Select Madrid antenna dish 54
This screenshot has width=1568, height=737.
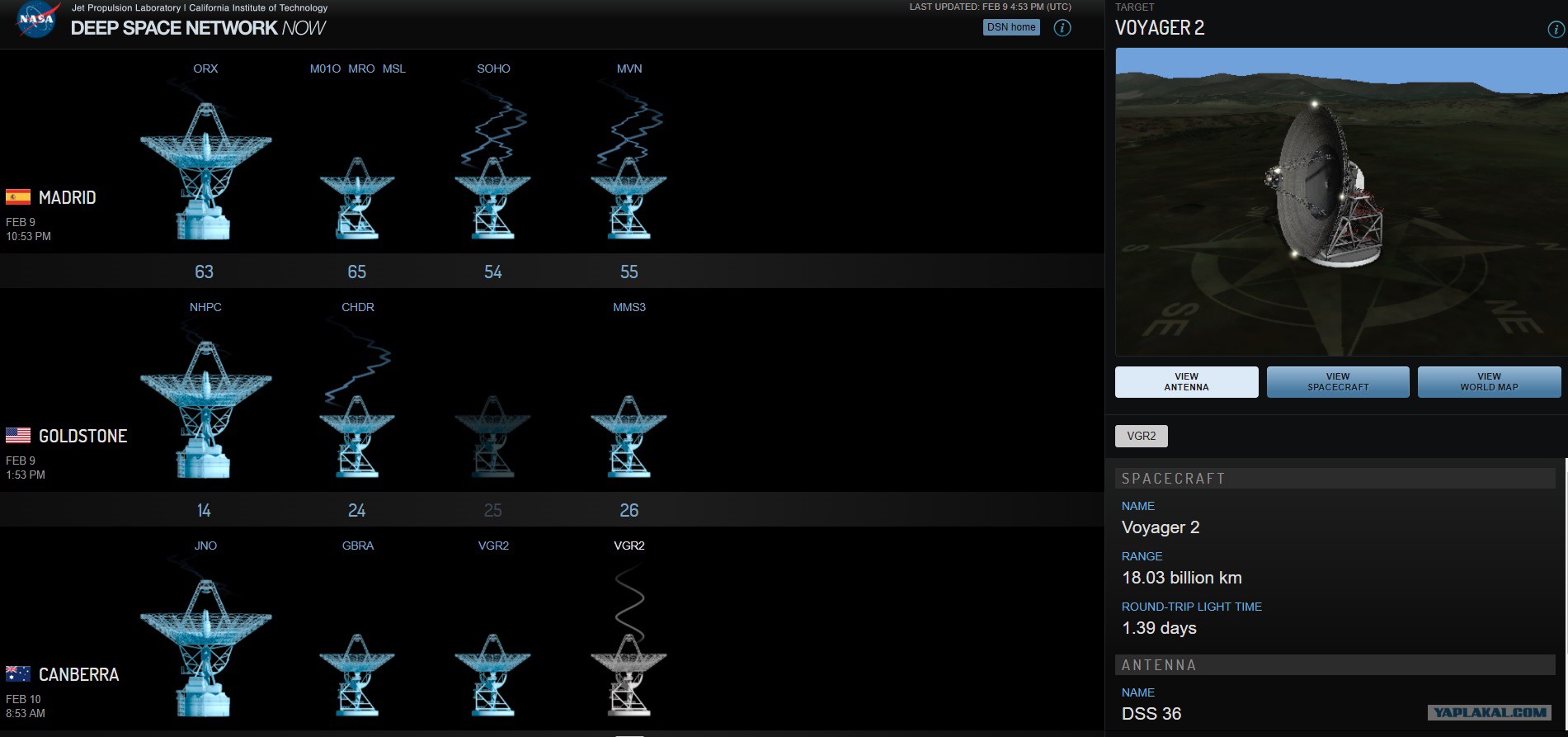pos(492,198)
